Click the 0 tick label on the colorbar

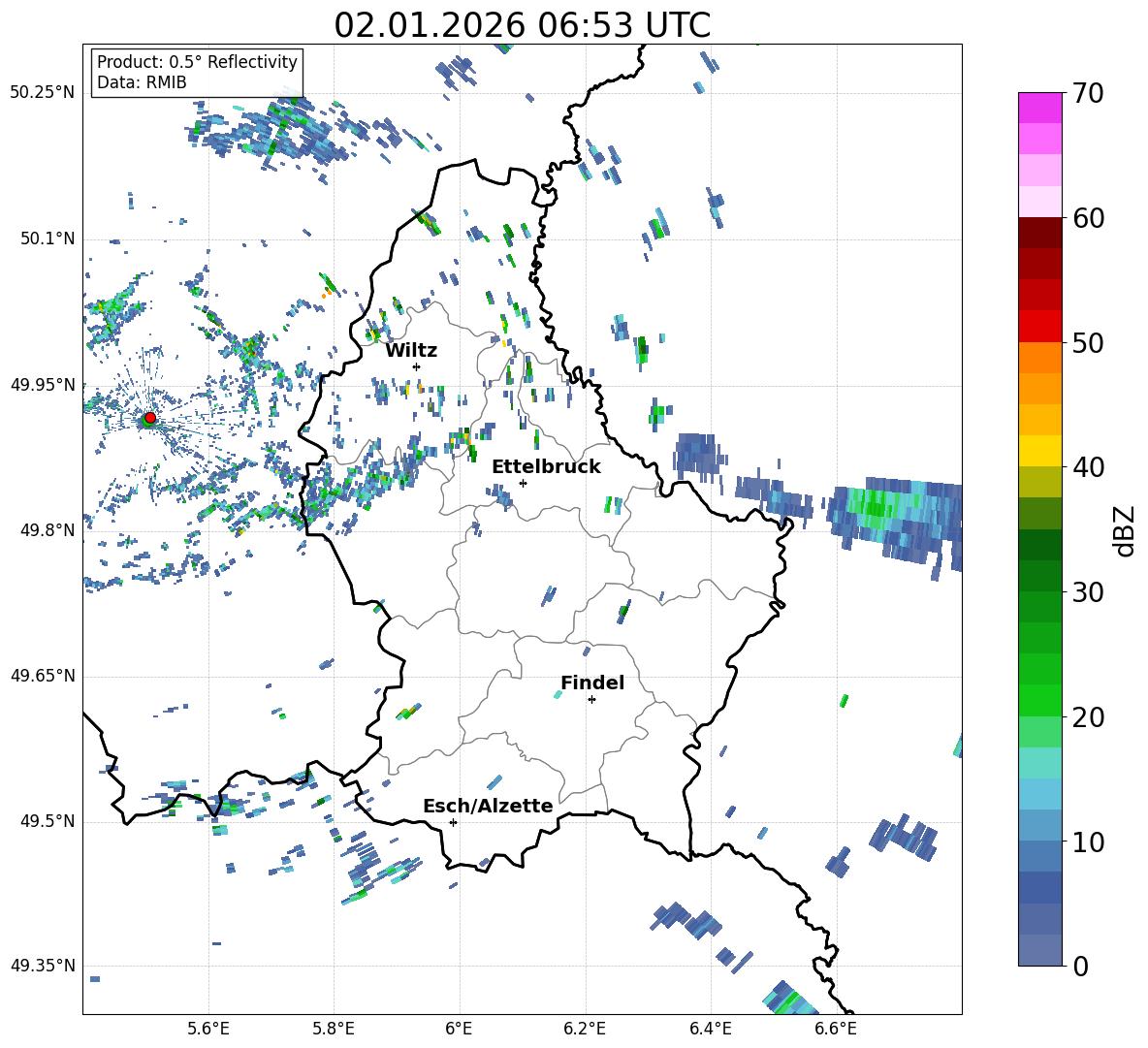[1080, 966]
